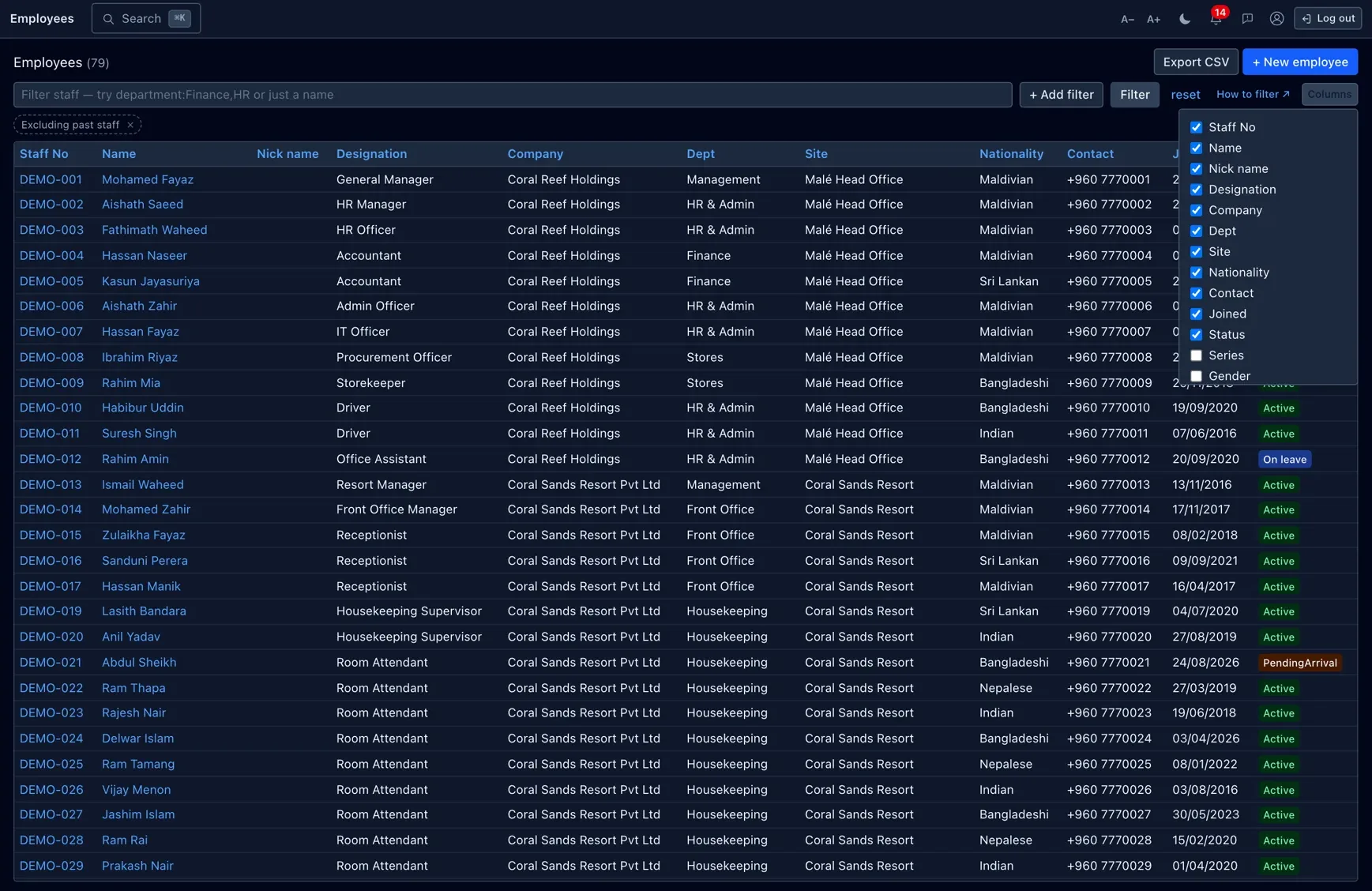Open user profile account icon
Screen dimensions: 1372x891
(x=1276, y=19)
